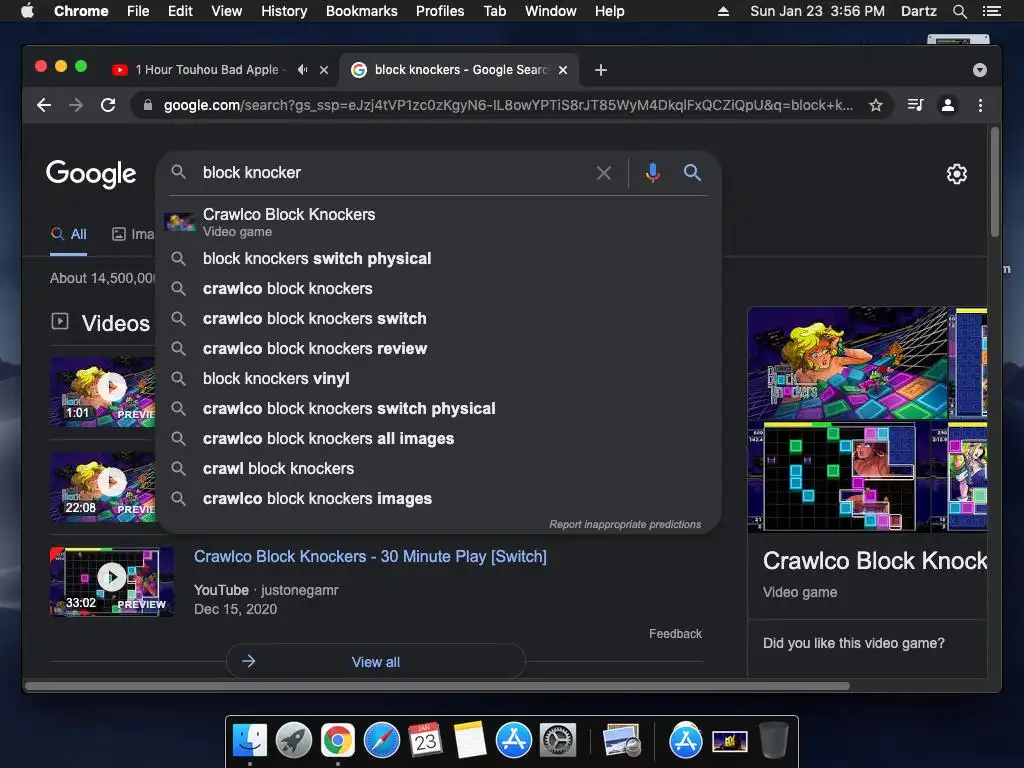Choose suggestion 'crawlco block knockers review'
This screenshot has height=768, width=1024.
pos(438,349)
